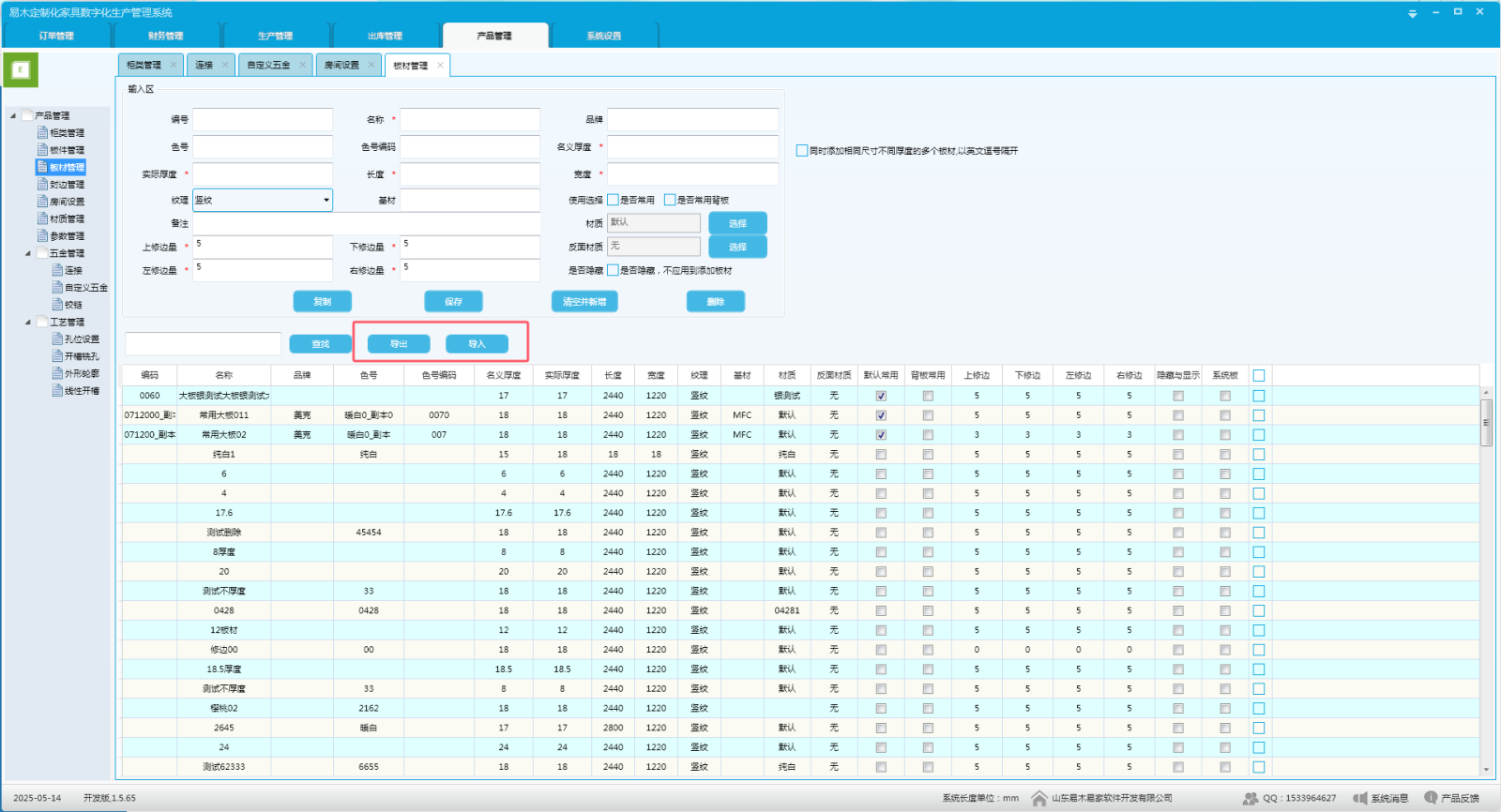The height and width of the screenshot is (812, 1501).
Task: Open 材质管理 in the sidebar tree
Action: click(x=66, y=218)
